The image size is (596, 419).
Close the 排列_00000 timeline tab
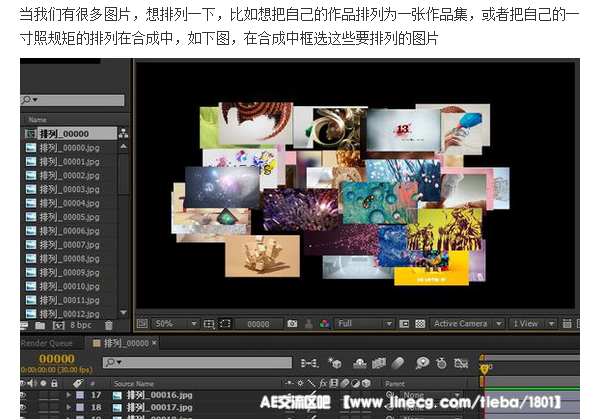(154, 343)
